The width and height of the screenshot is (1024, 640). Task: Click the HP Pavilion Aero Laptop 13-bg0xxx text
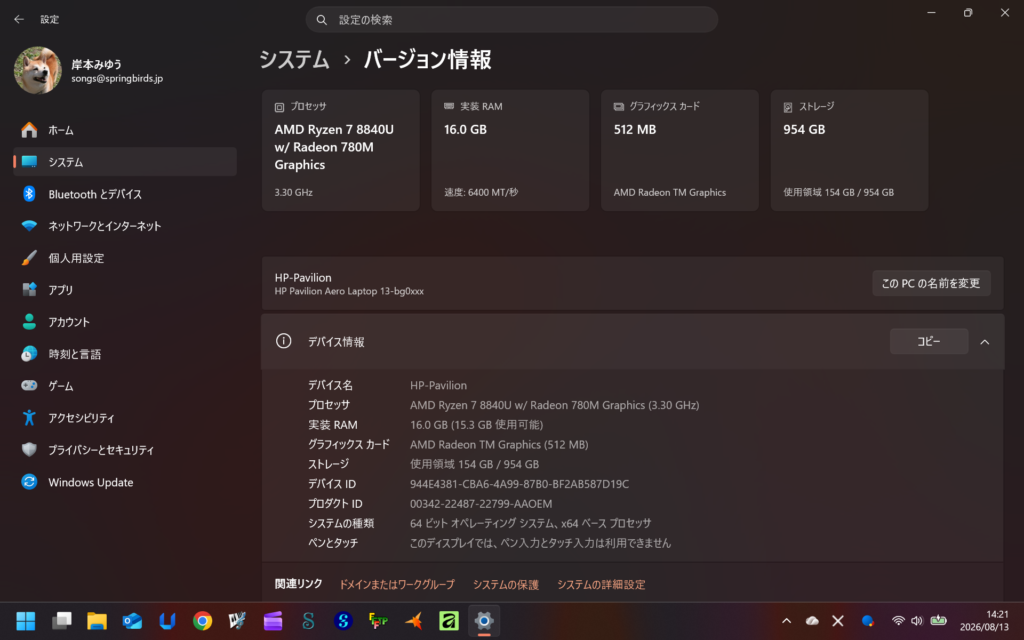coord(349,291)
